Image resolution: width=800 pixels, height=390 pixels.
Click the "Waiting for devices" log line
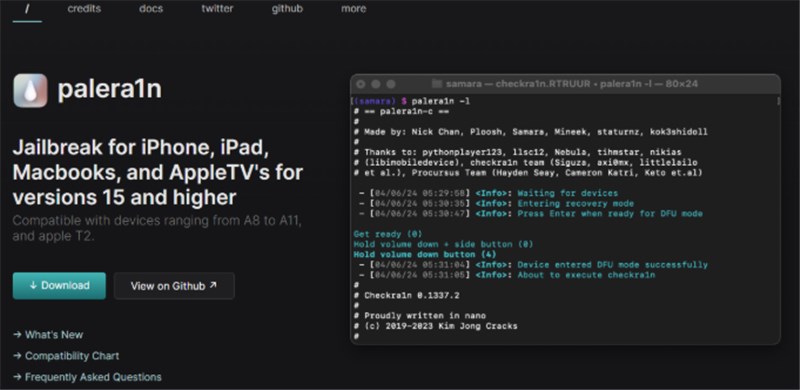click(485, 193)
